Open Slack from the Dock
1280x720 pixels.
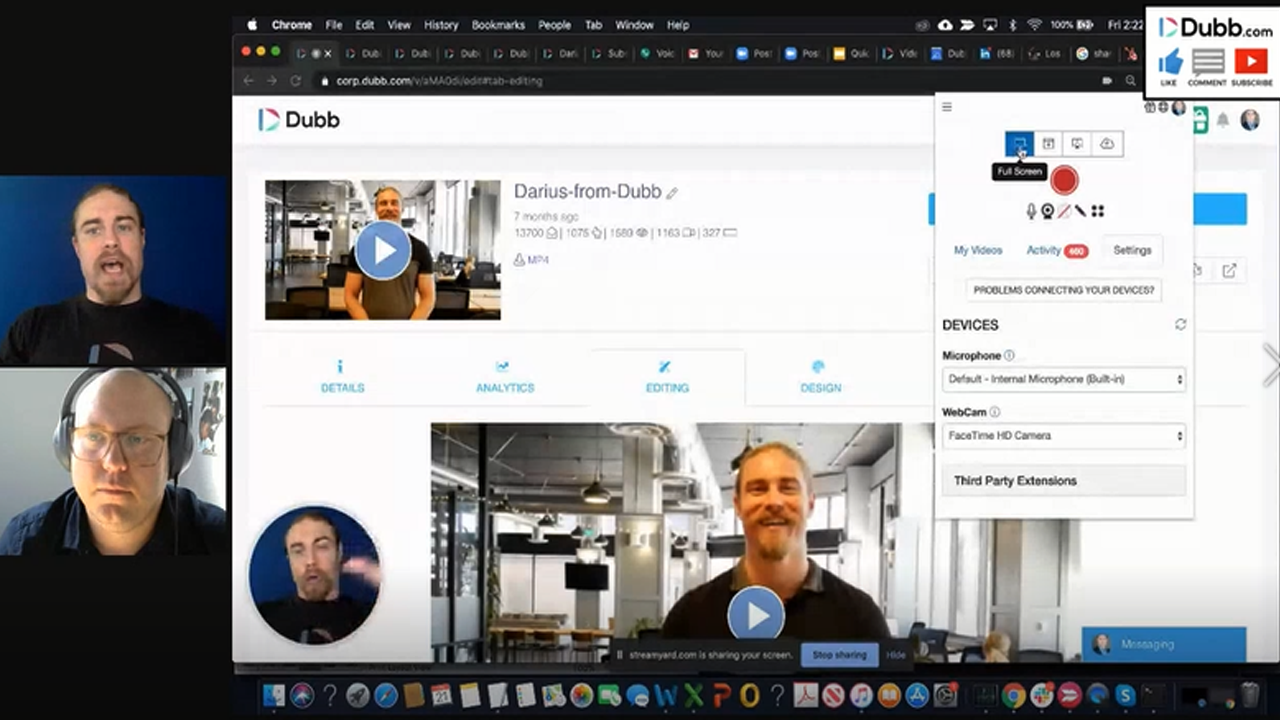click(x=1041, y=695)
